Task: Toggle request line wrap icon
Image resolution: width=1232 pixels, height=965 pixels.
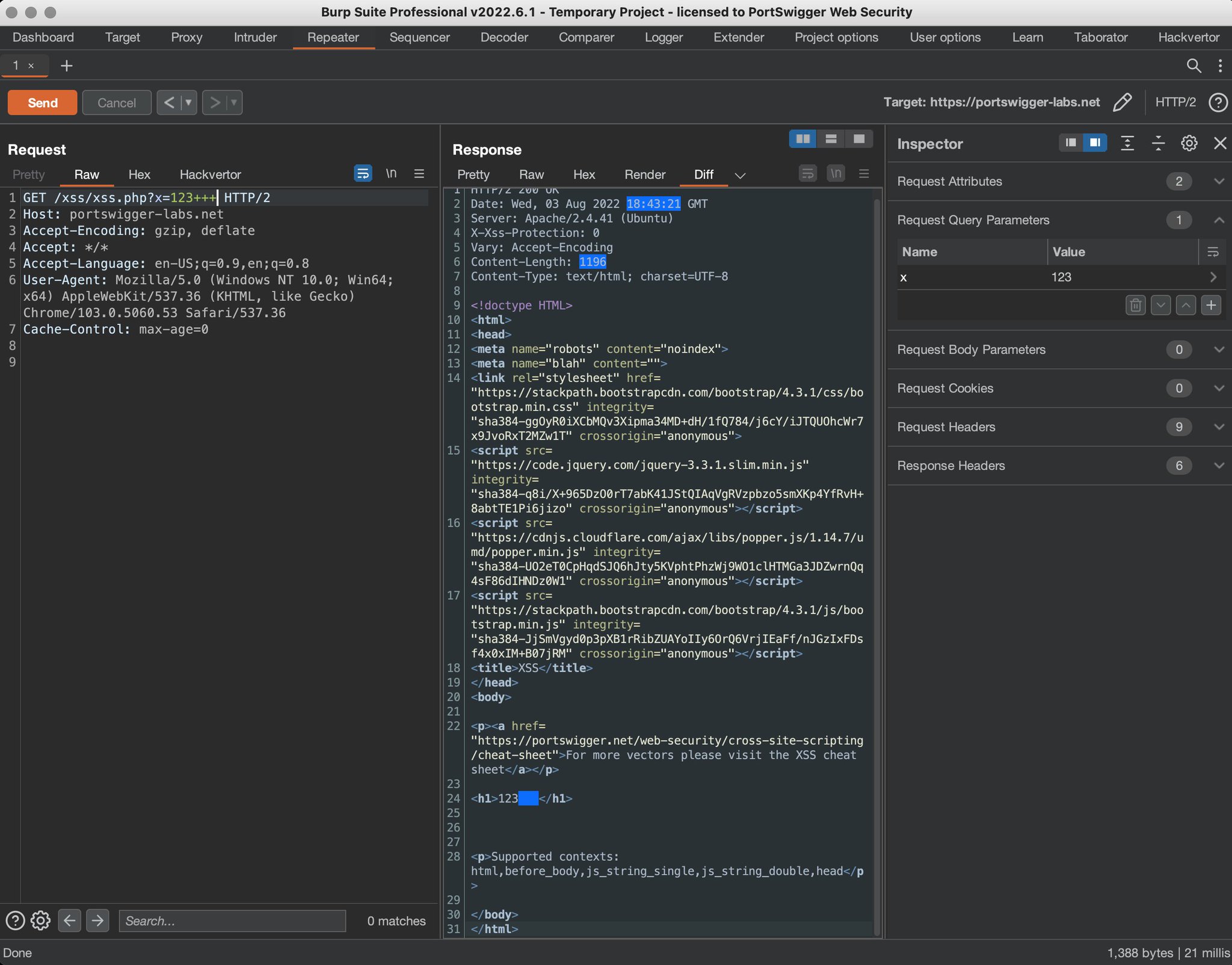Action: click(363, 174)
